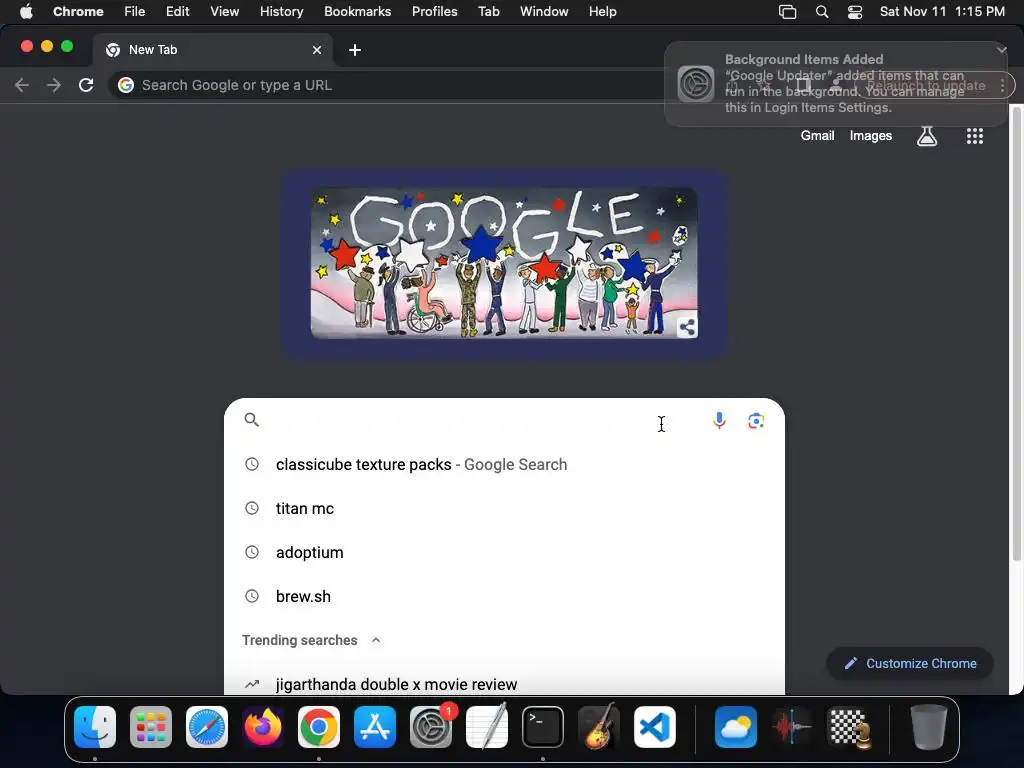1024x768 pixels.
Task: Open Search Labs flask icon
Action: coord(927,136)
